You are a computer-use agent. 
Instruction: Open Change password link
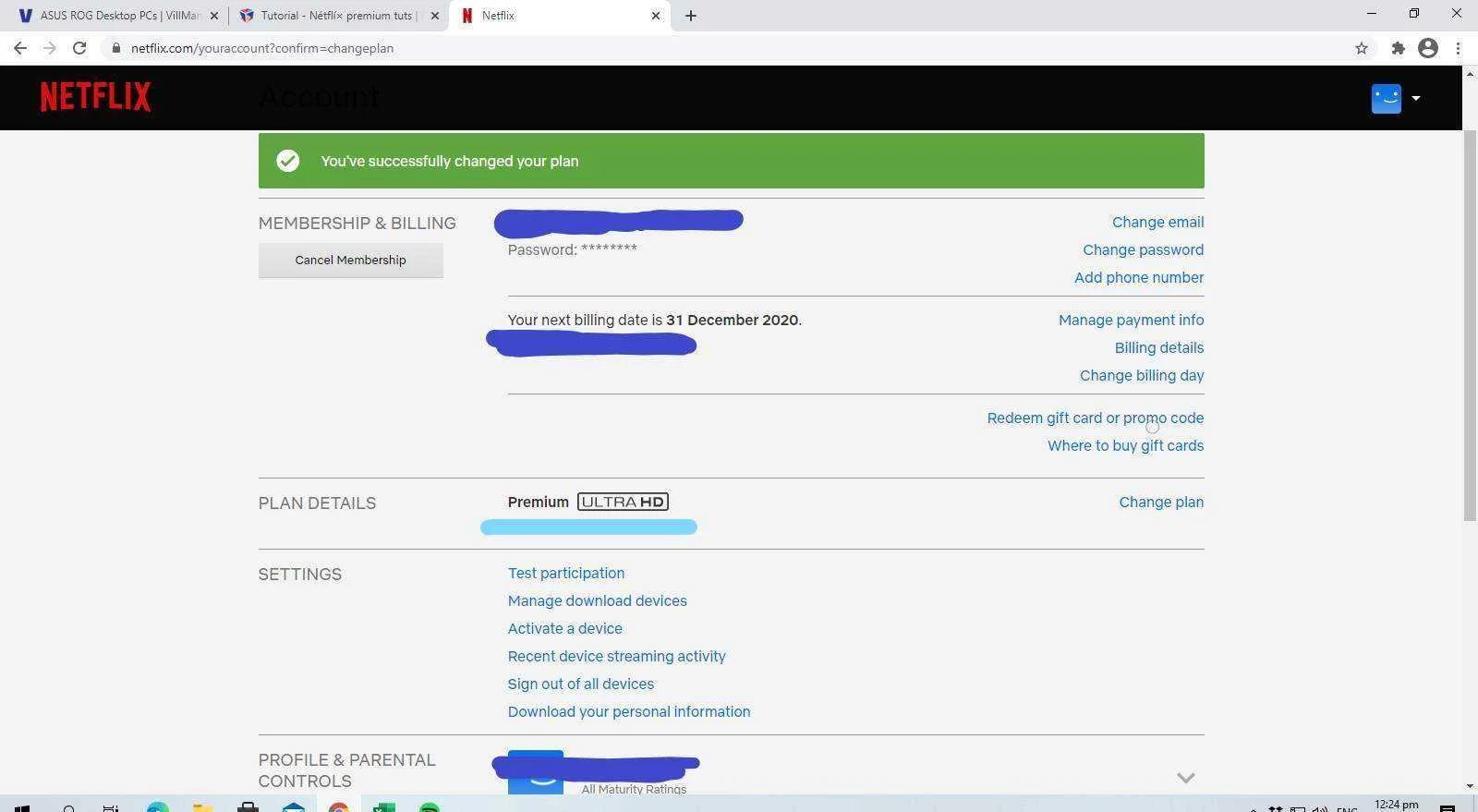(x=1143, y=249)
